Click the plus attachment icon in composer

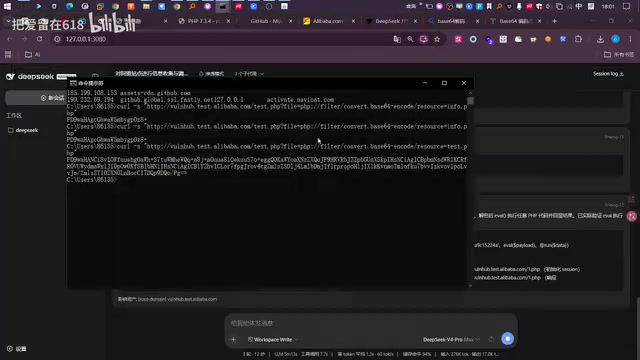233,340
